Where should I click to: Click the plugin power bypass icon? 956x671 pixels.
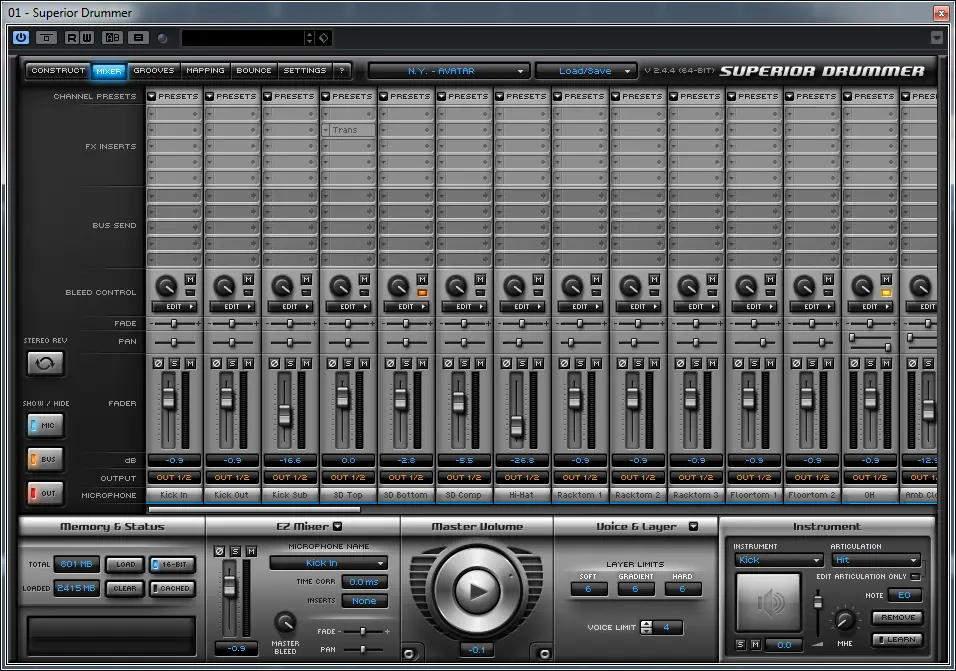[x=21, y=38]
